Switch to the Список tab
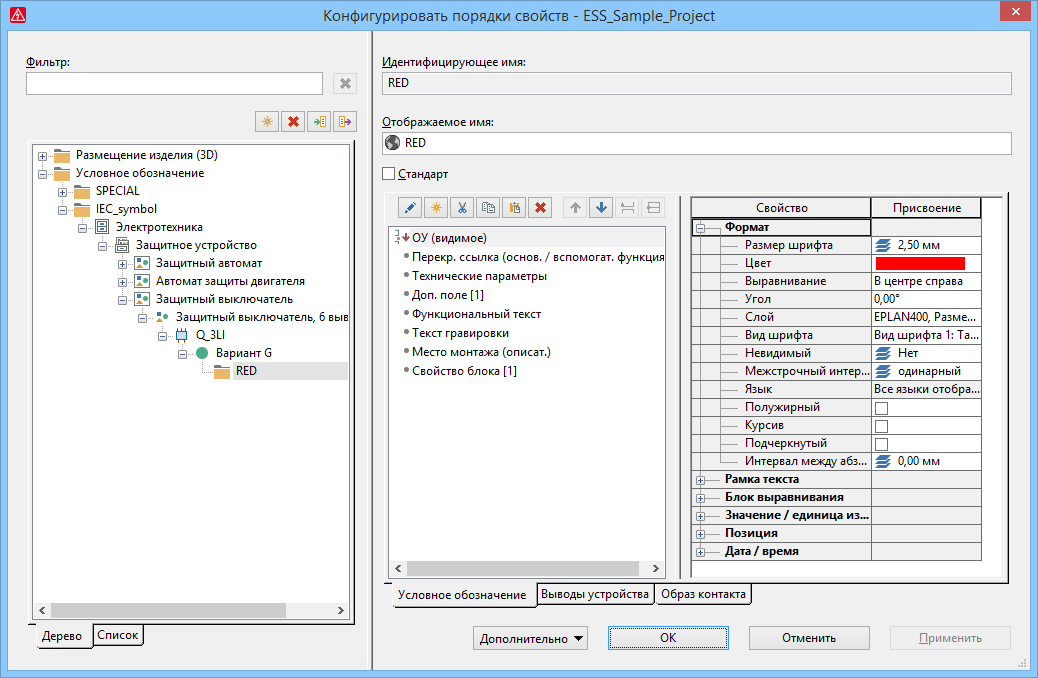This screenshot has height=678, width=1038. [118, 635]
